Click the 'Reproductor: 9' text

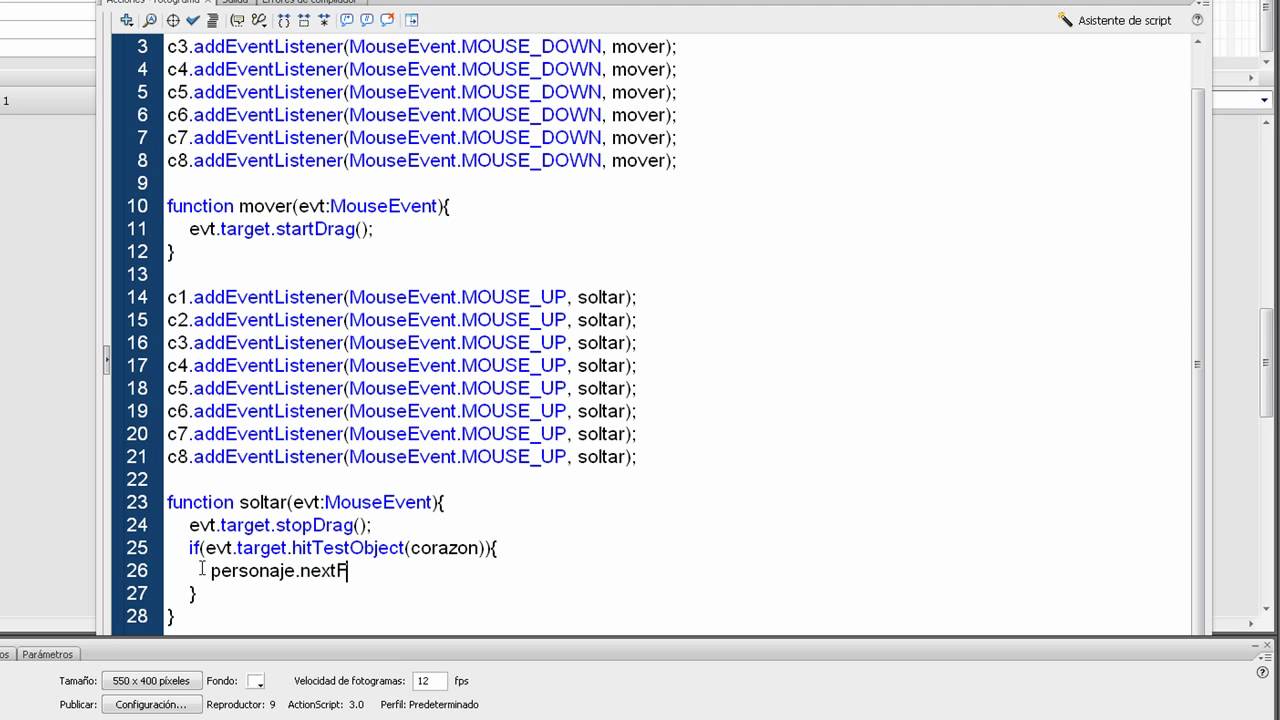[241, 705]
